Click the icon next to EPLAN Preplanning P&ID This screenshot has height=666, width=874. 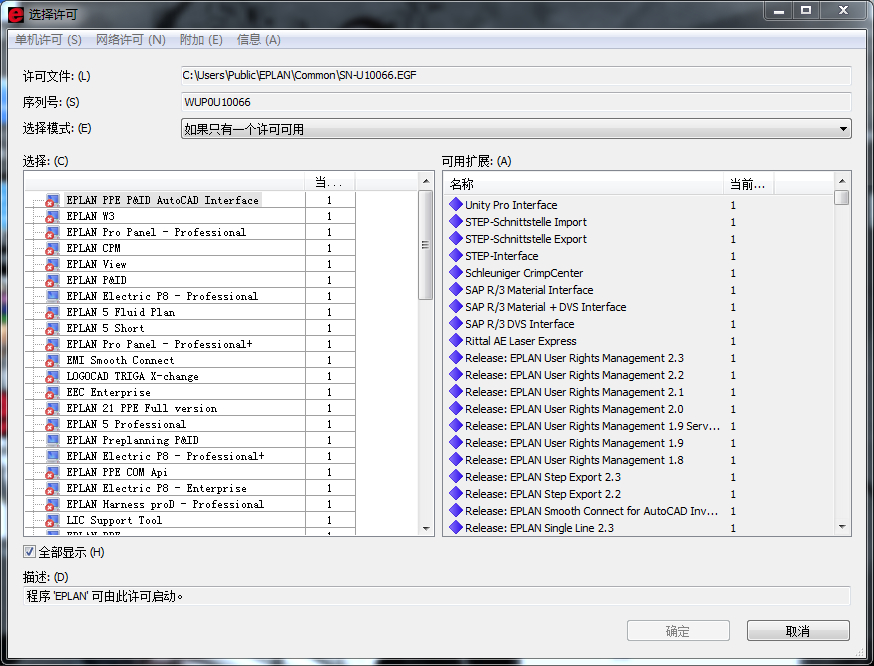point(52,440)
